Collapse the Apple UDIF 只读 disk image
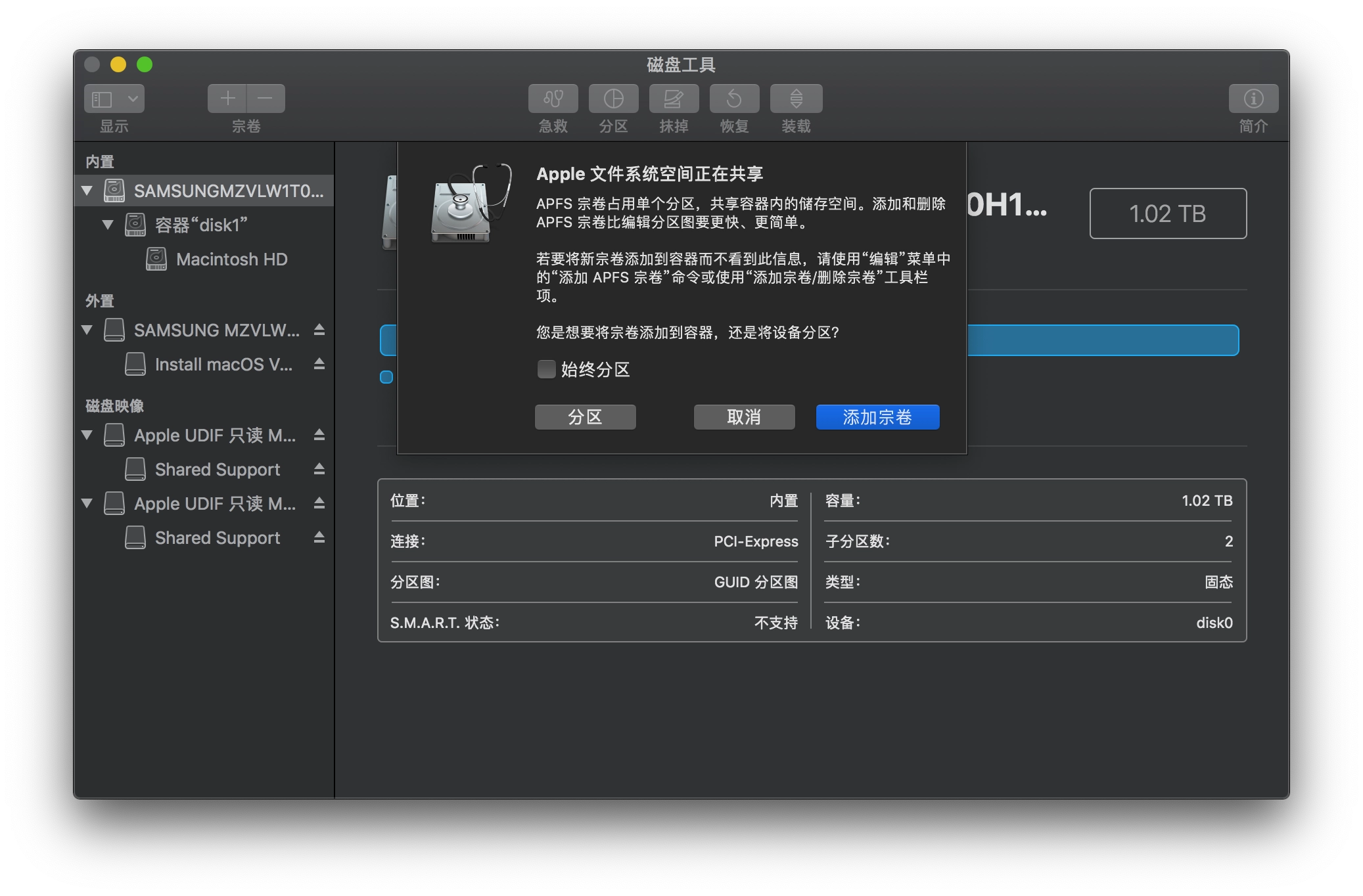The width and height of the screenshot is (1363, 896). 87,435
